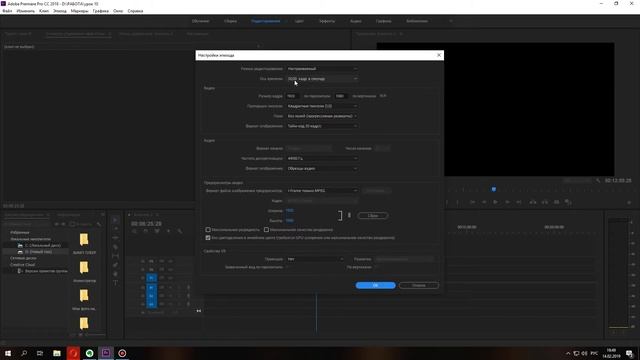Select the Pen tool in tools panel
This screenshot has height=360, width=640.
pos(116,265)
